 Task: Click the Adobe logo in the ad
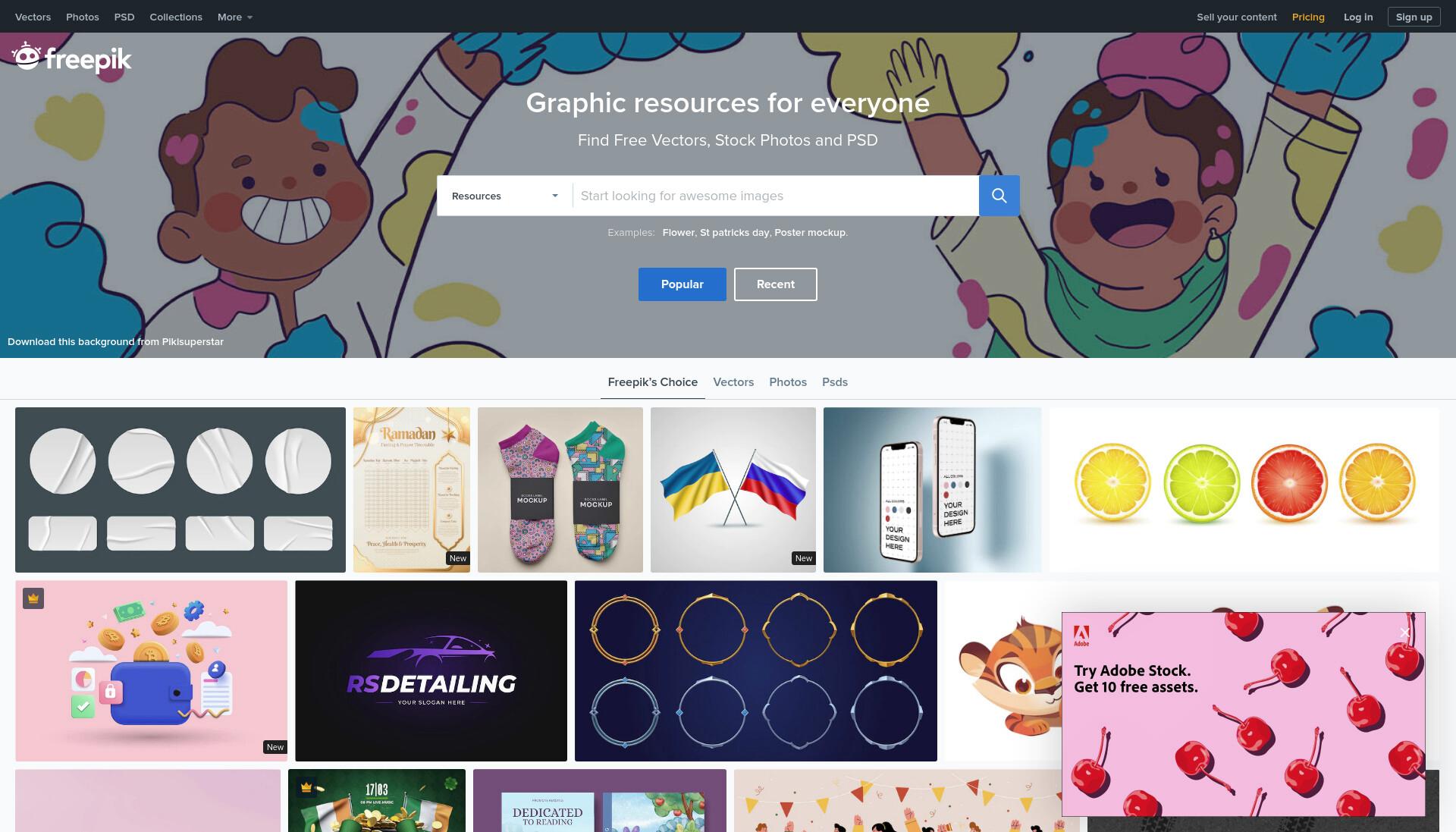click(1081, 636)
